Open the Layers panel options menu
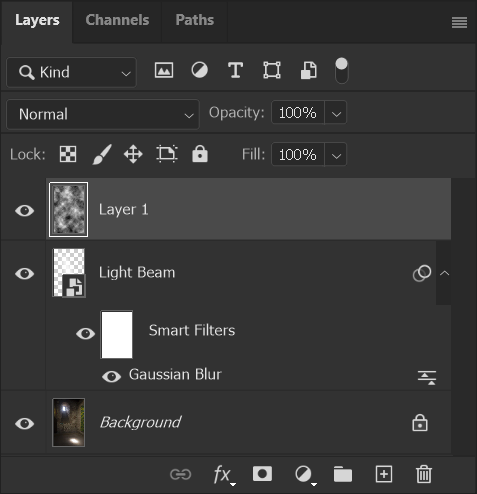The height and width of the screenshot is (494, 477). click(459, 23)
